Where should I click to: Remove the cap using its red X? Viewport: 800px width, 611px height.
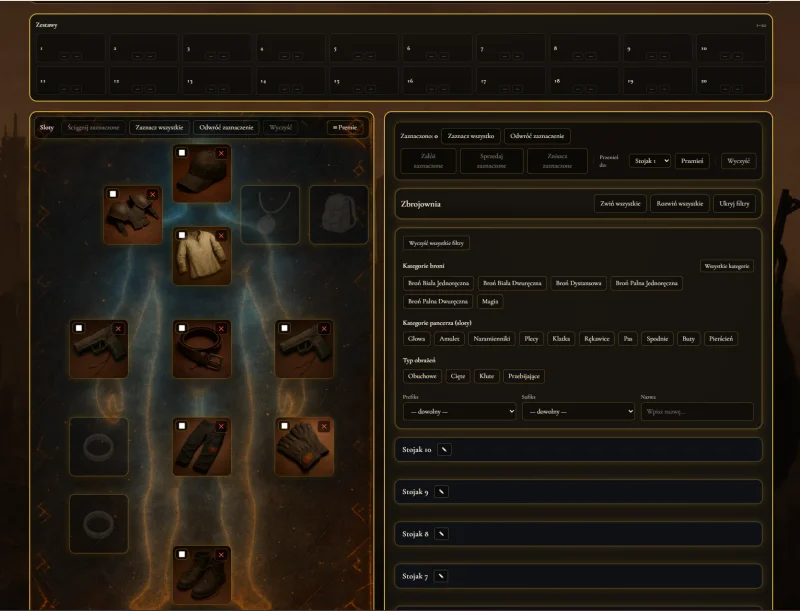(221, 153)
